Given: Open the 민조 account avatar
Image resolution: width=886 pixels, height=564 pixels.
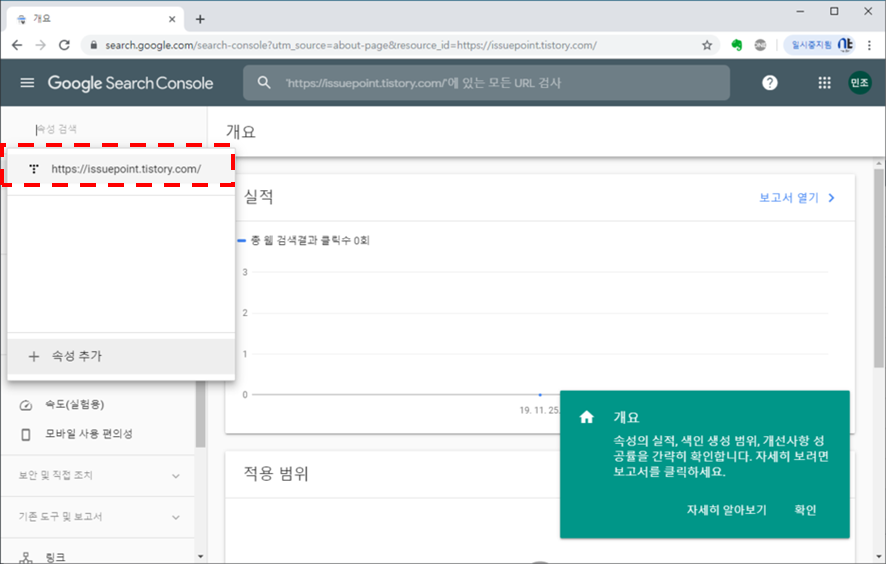Looking at the screenshot, I should coord(859,83).
